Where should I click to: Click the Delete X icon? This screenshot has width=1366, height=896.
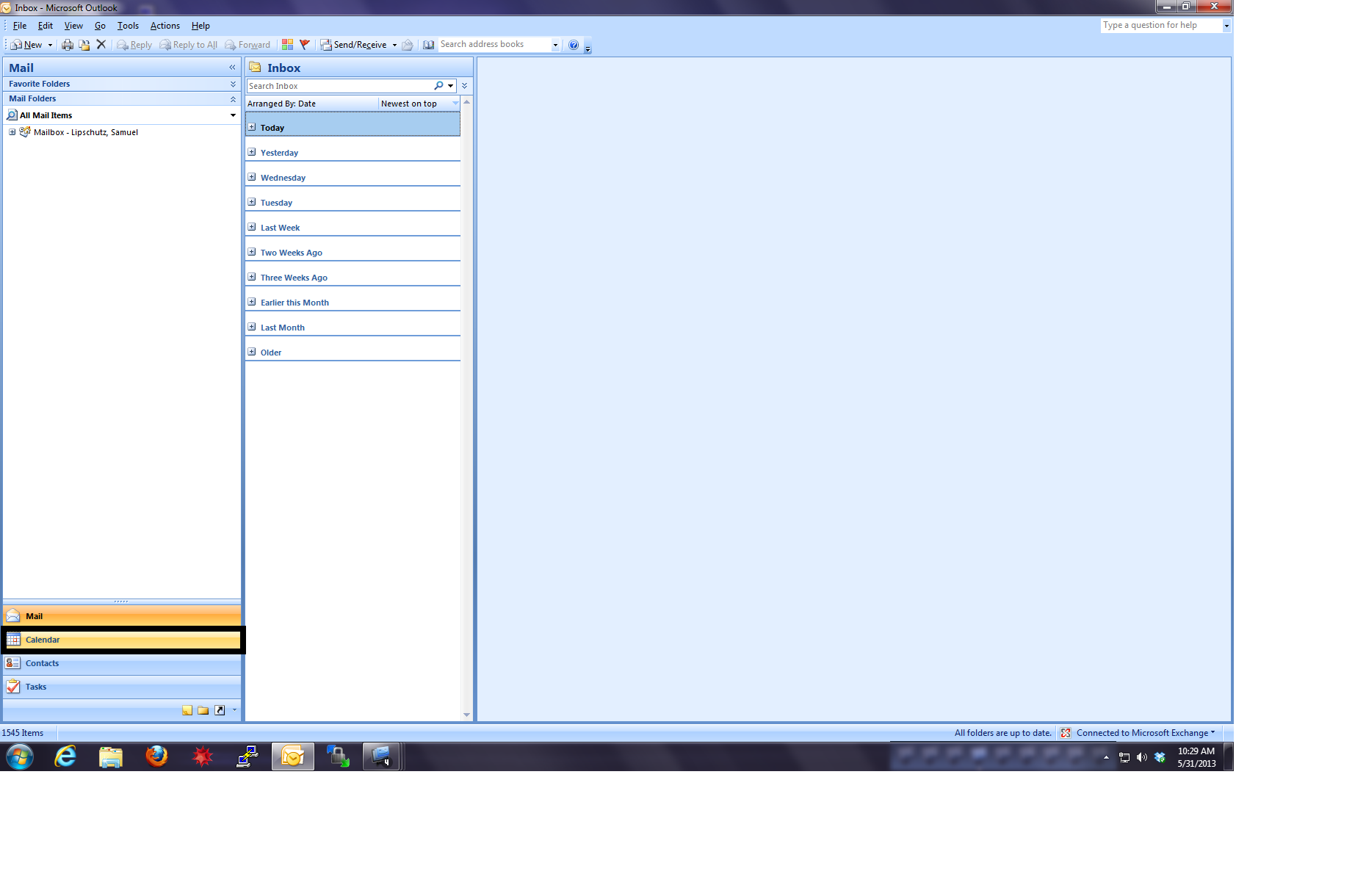click(x=101, y=45)
